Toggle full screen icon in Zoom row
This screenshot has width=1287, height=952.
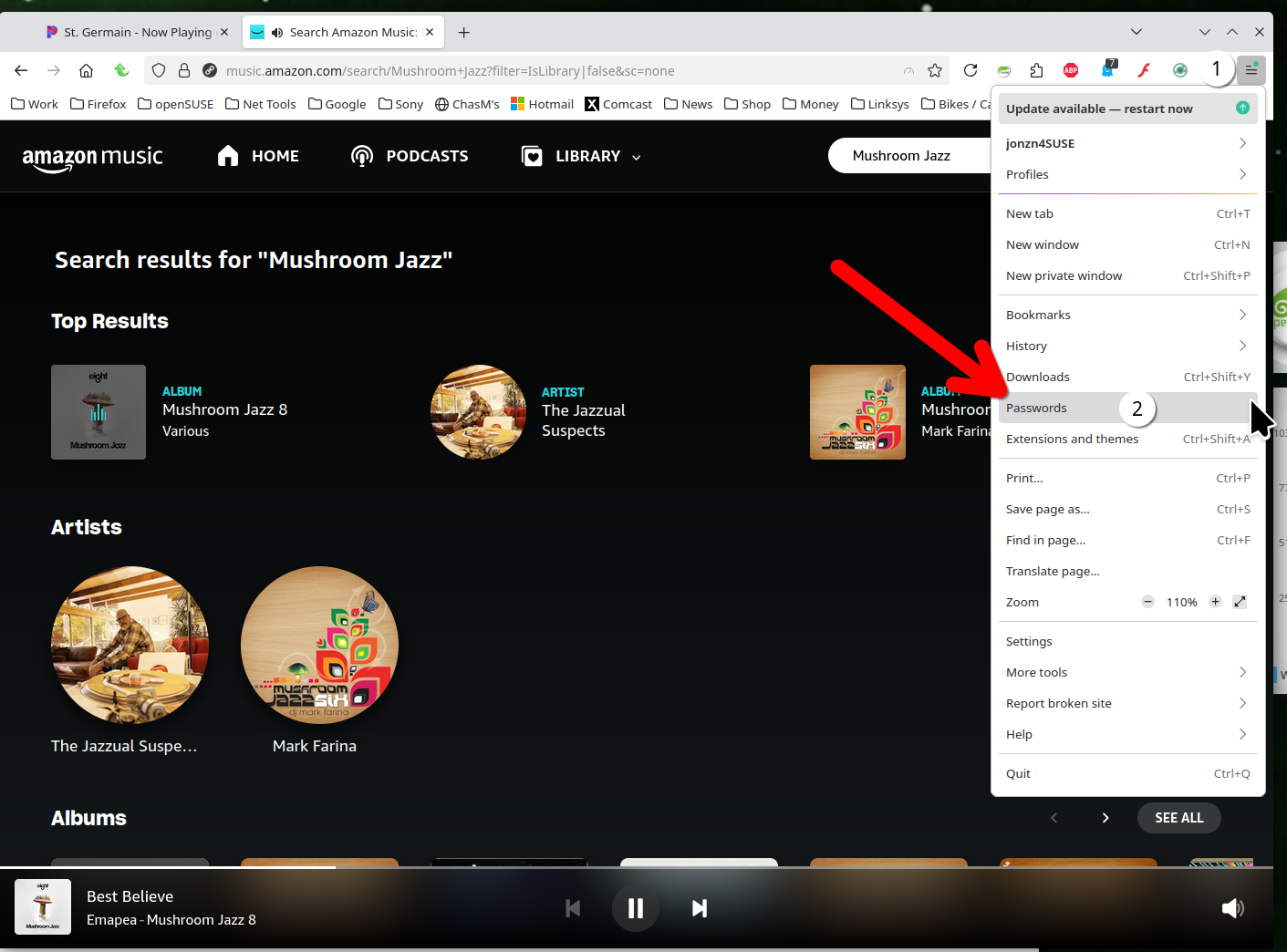coord(1240,602)
